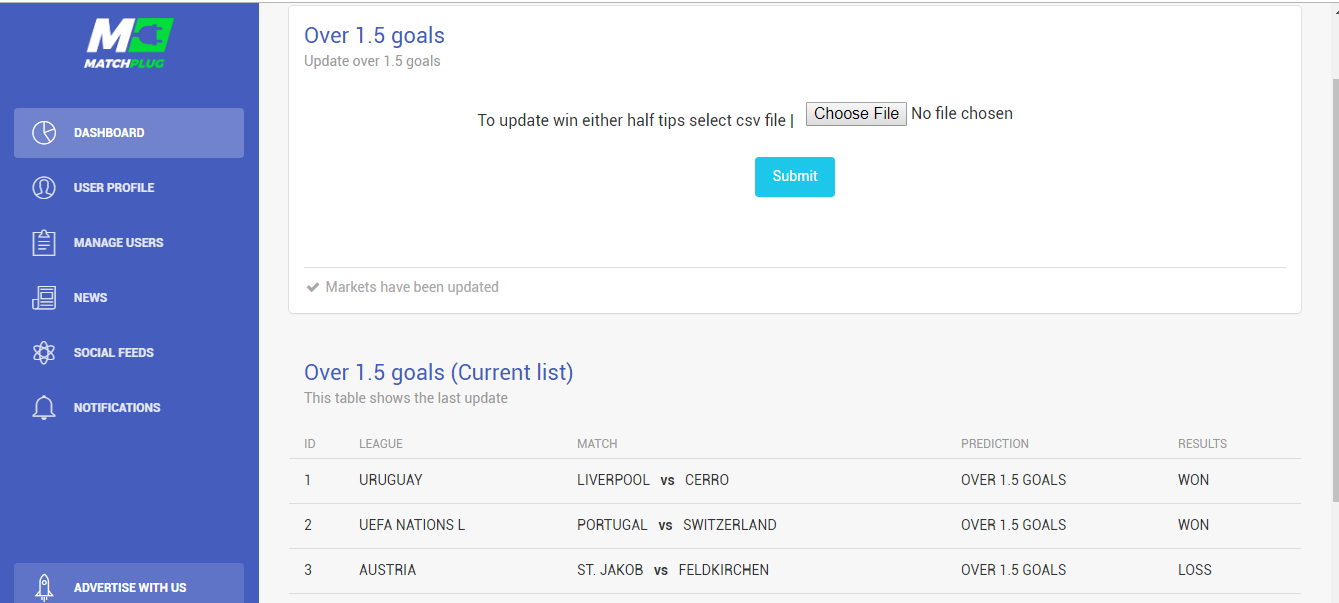Viewport: 1339px width, 603px height.
Task: Click the Social Feeds atom icon
Action: [44, 353]
